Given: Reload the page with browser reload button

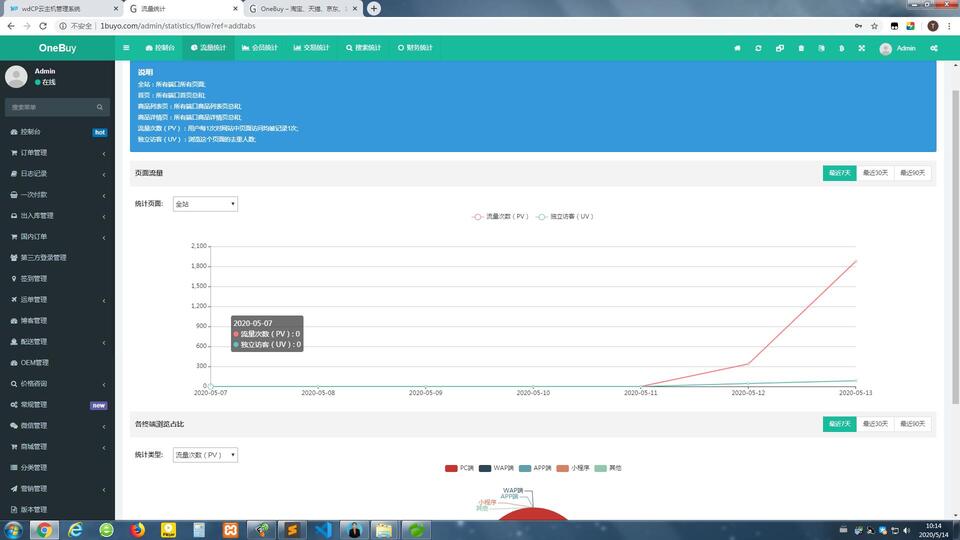Looking at the screenshot, I should (x=43, y=26).
